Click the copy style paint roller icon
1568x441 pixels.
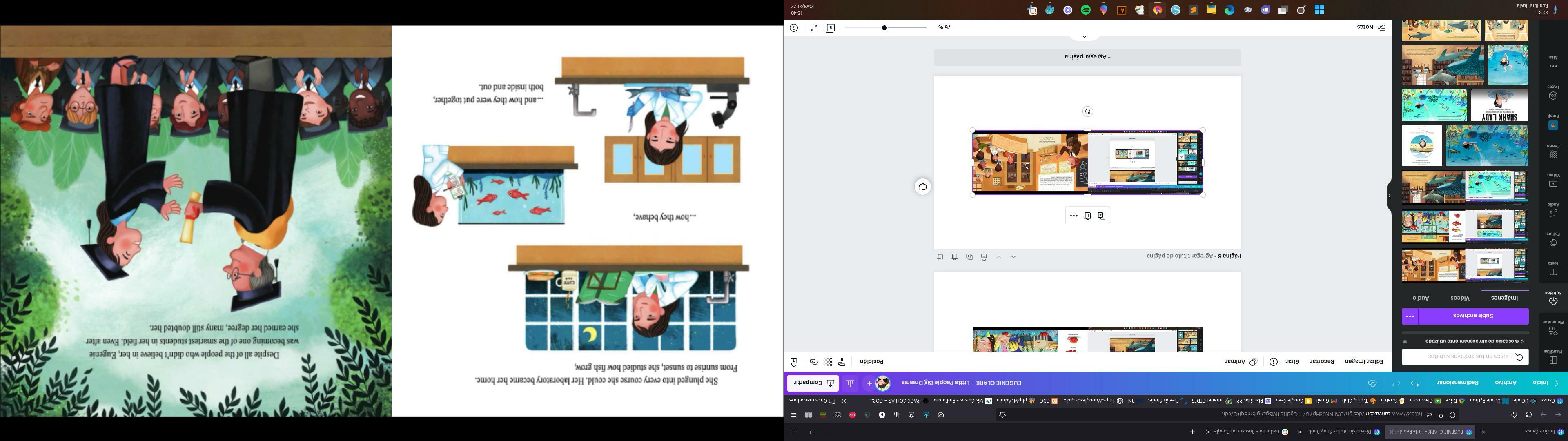[842, 362]
